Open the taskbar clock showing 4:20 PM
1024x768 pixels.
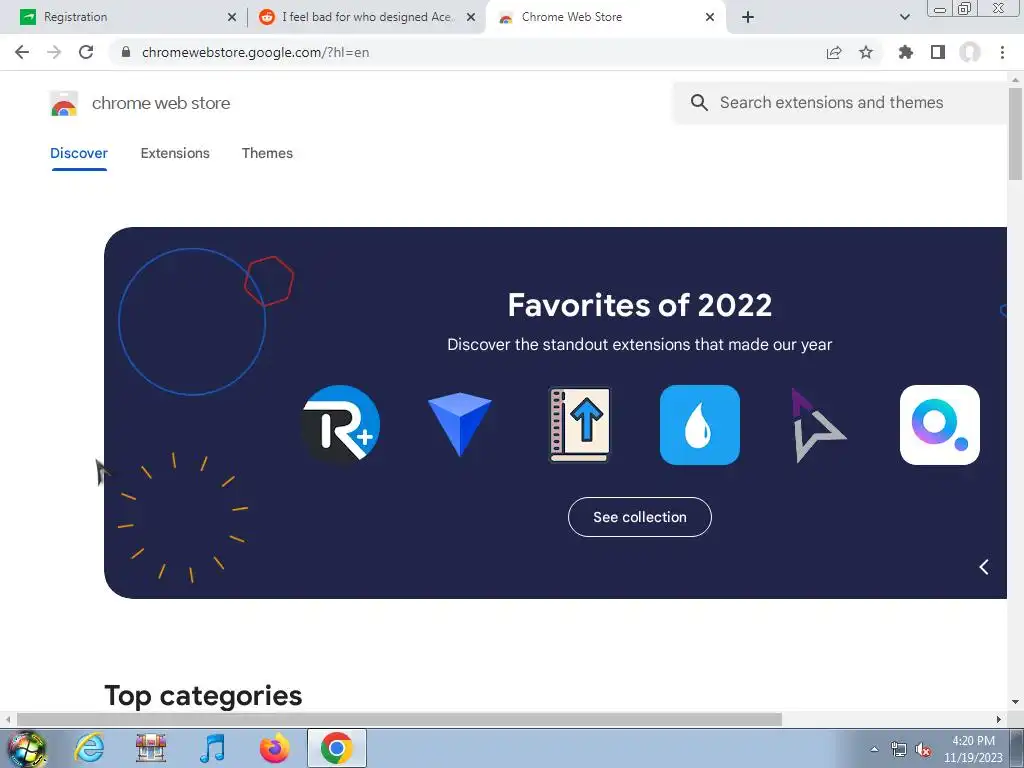973,749
